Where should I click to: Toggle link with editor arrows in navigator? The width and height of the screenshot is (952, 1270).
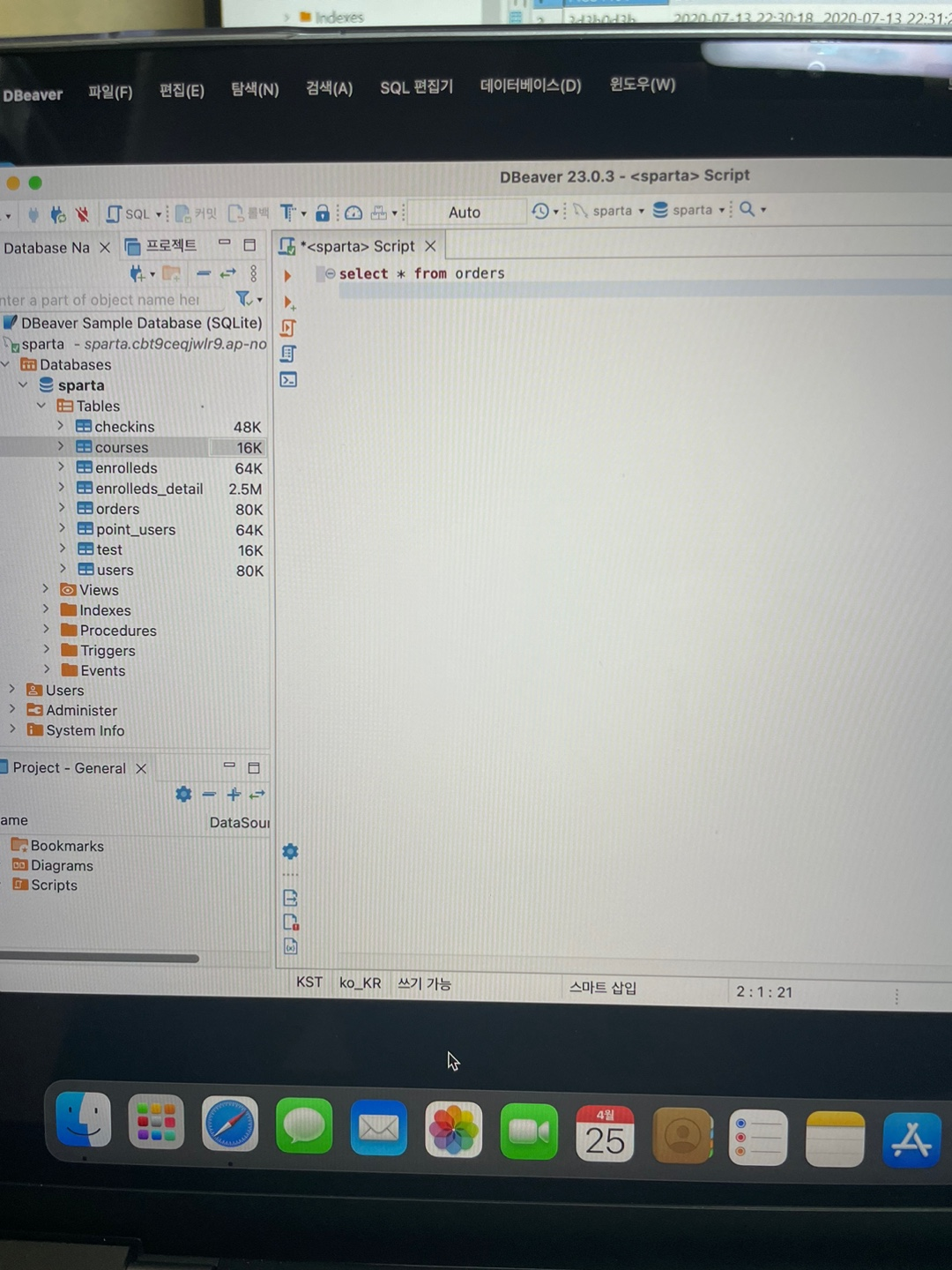coord(228,273)
